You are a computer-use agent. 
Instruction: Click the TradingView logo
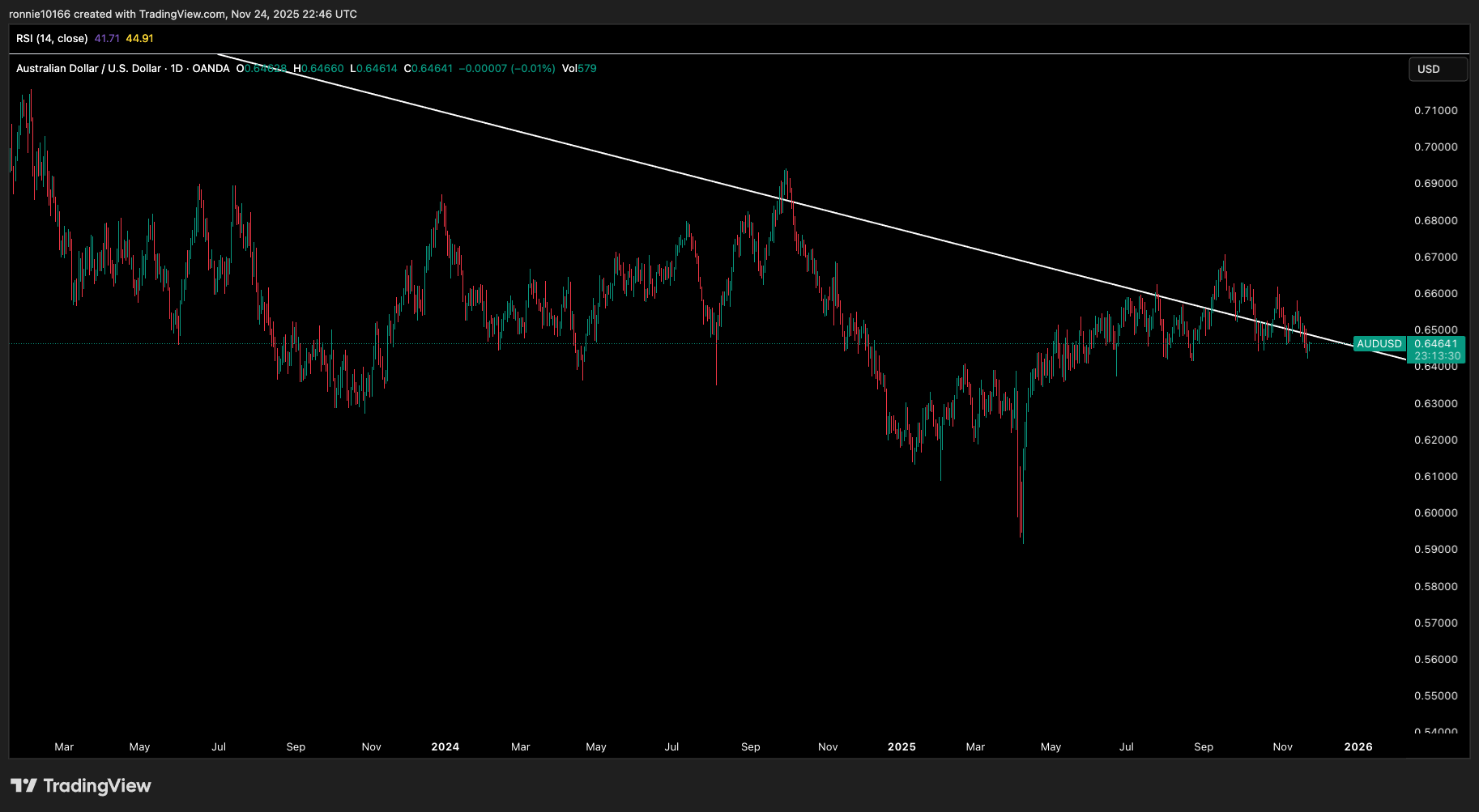click(81, 785)
